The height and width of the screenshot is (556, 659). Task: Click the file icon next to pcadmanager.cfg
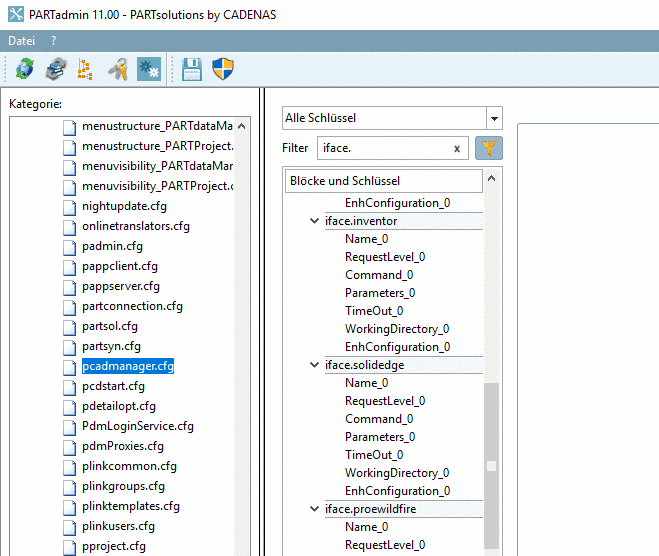[69, 367]
